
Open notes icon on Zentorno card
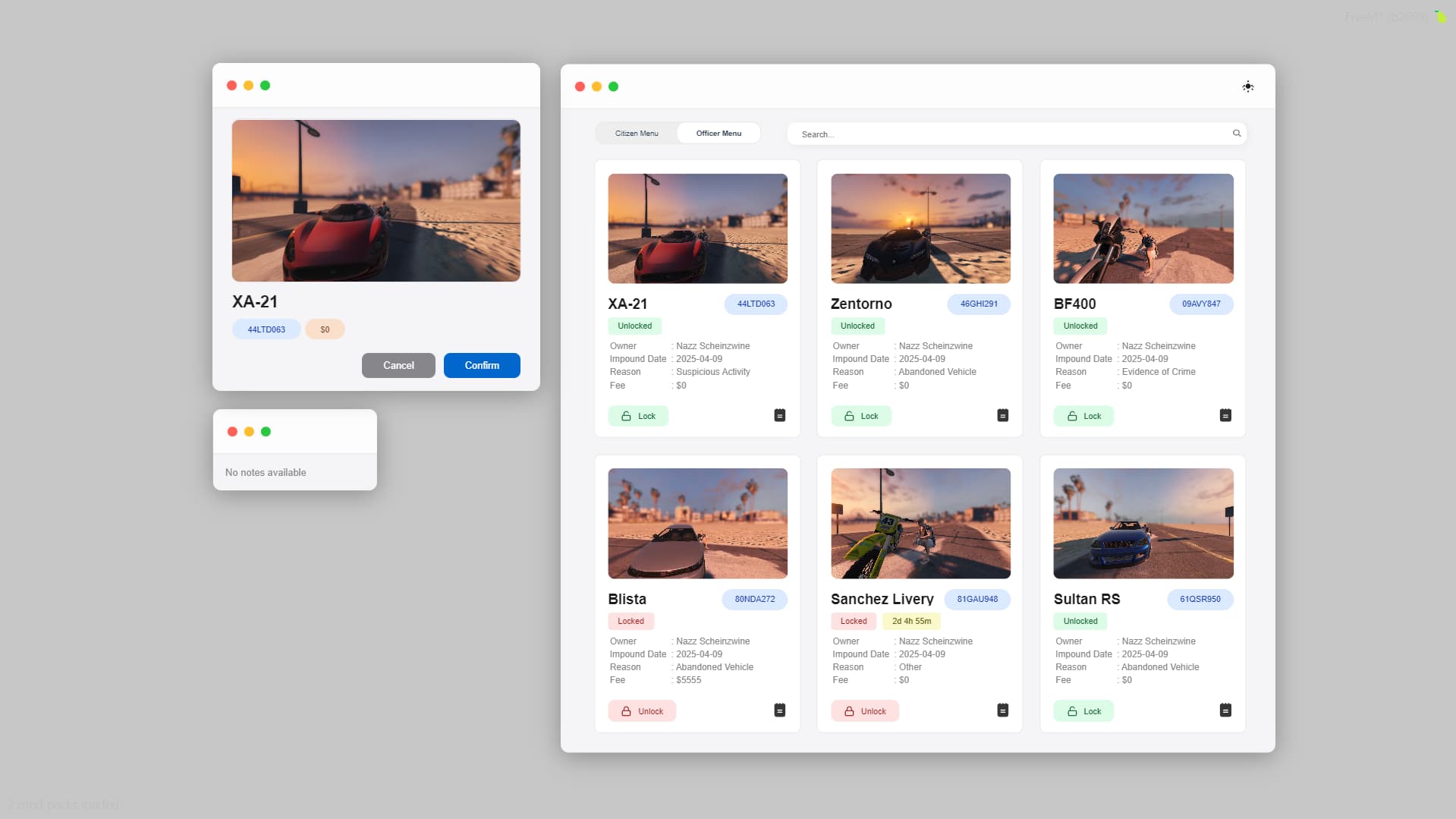pos(1002,415)
